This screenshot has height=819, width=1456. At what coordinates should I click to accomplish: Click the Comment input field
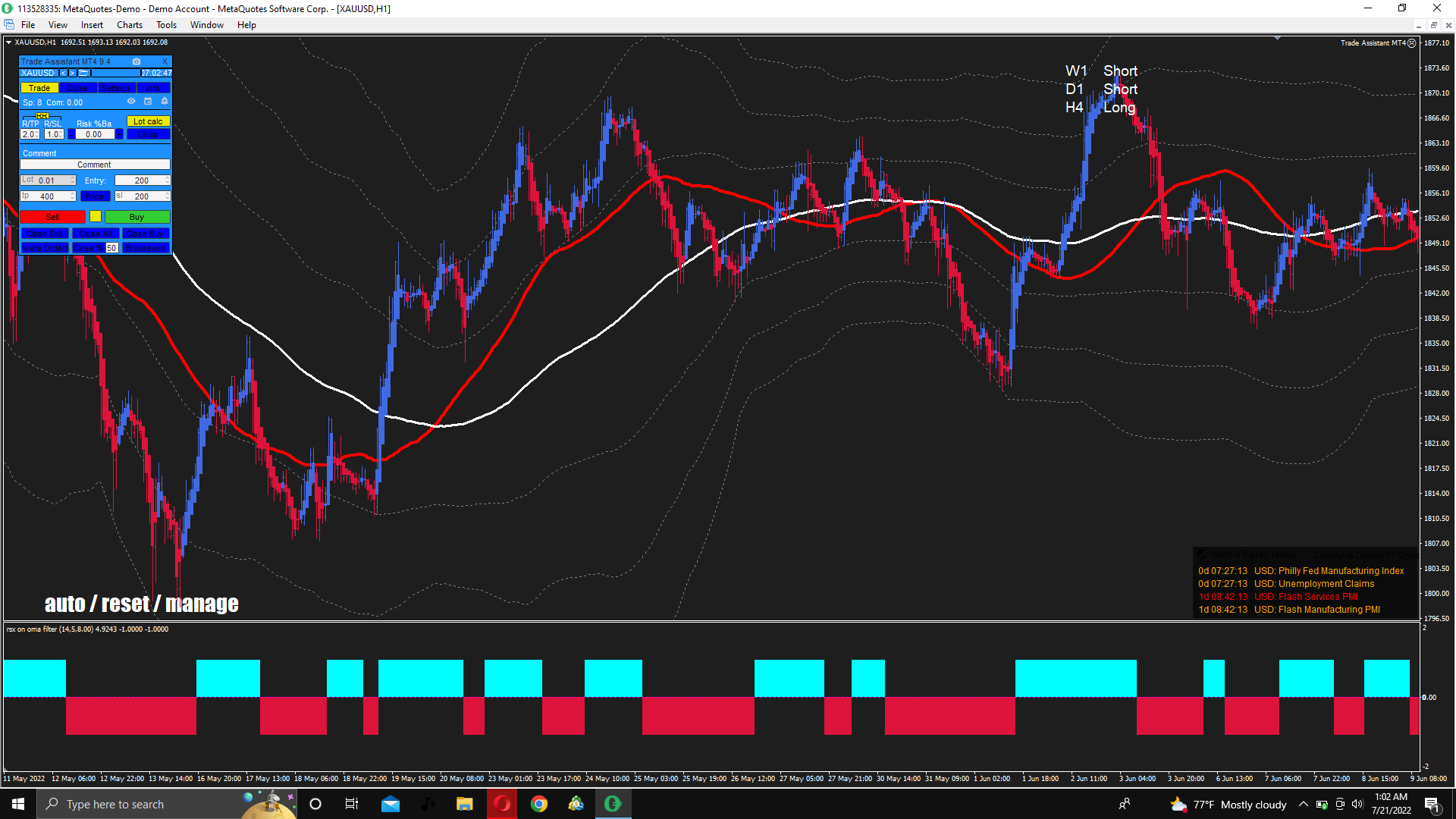(x=95, y=165)
